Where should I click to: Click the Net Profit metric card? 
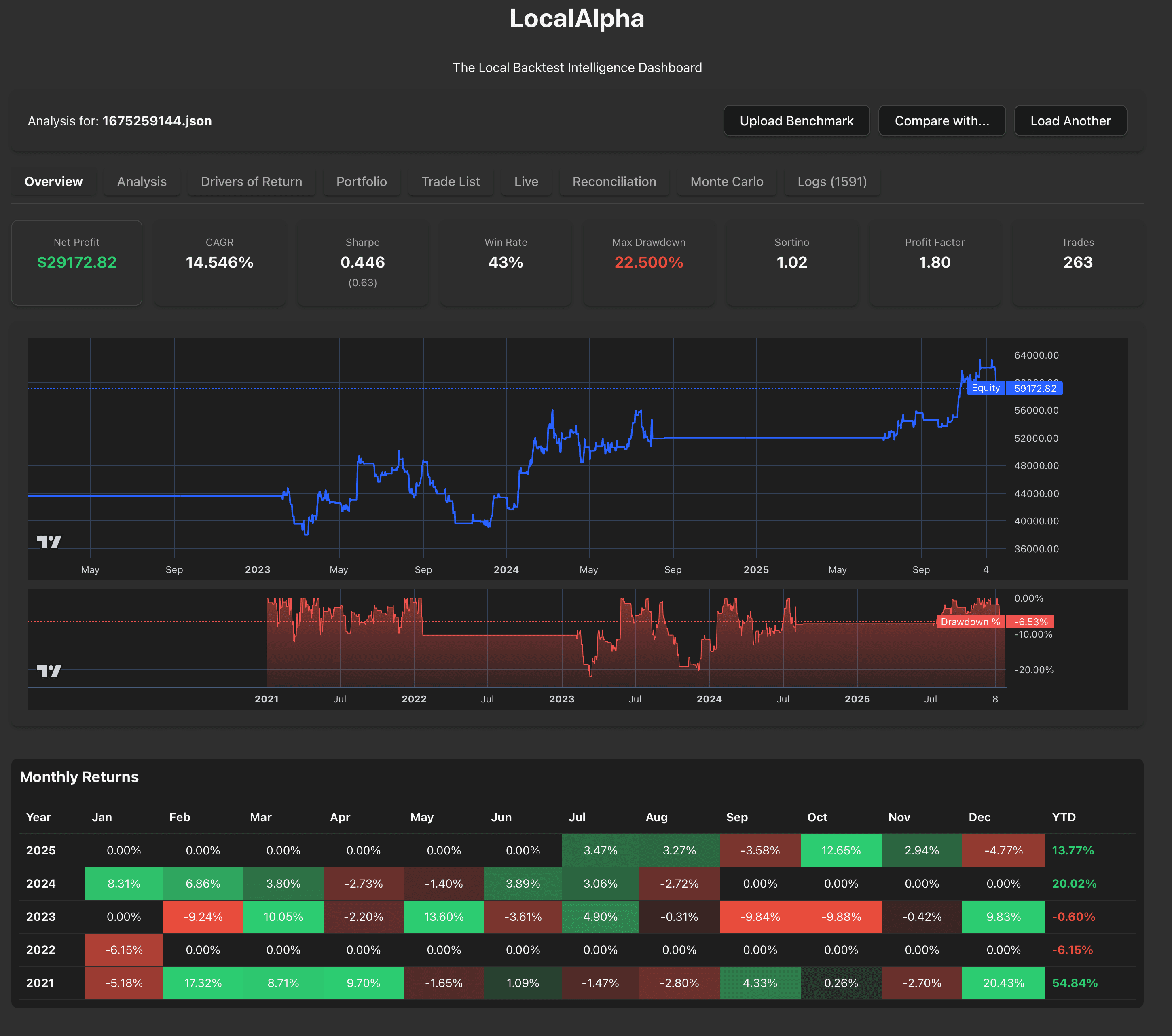76,262
